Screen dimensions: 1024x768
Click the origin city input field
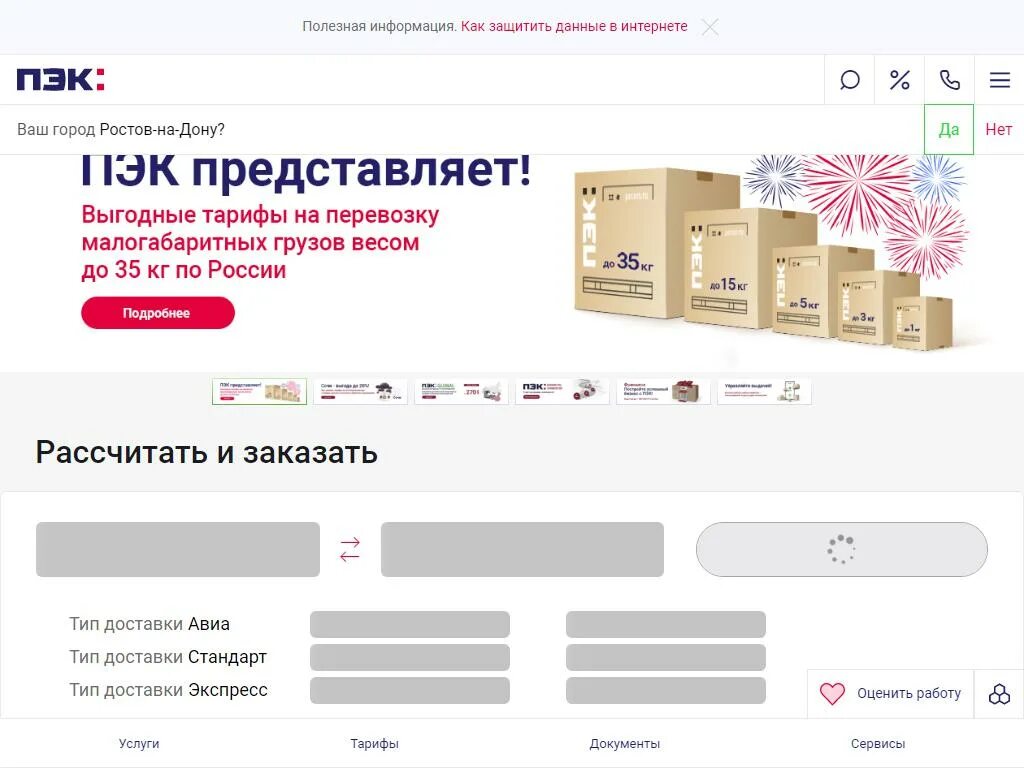point(178,549)
